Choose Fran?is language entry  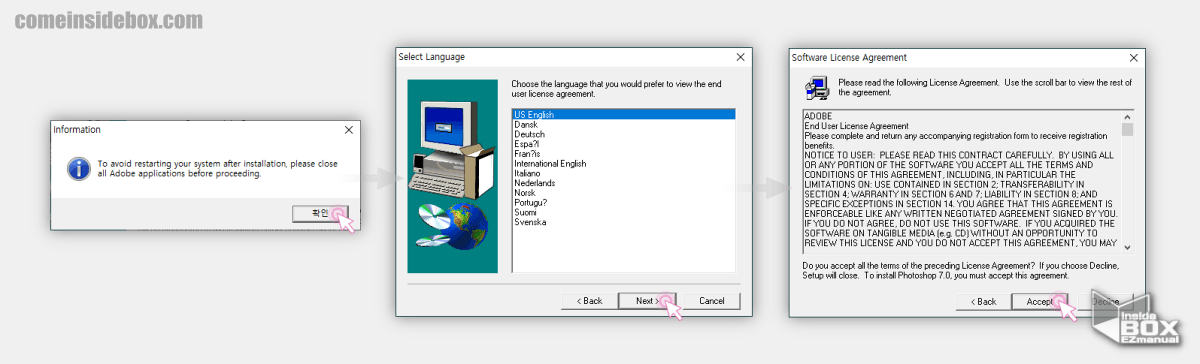click(527, 153)
